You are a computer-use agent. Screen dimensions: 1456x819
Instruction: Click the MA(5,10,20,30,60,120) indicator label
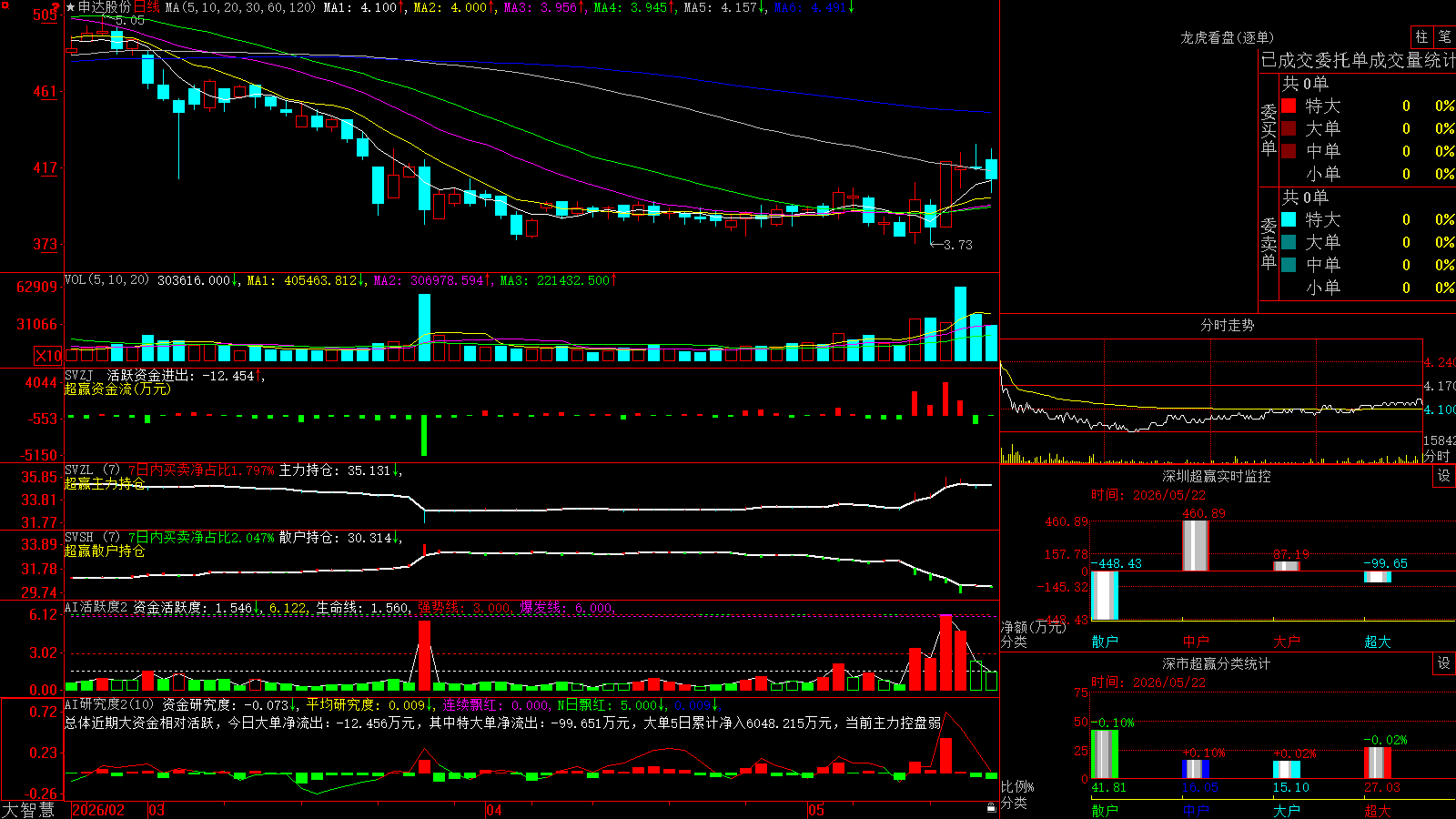(x=240, y=7)
